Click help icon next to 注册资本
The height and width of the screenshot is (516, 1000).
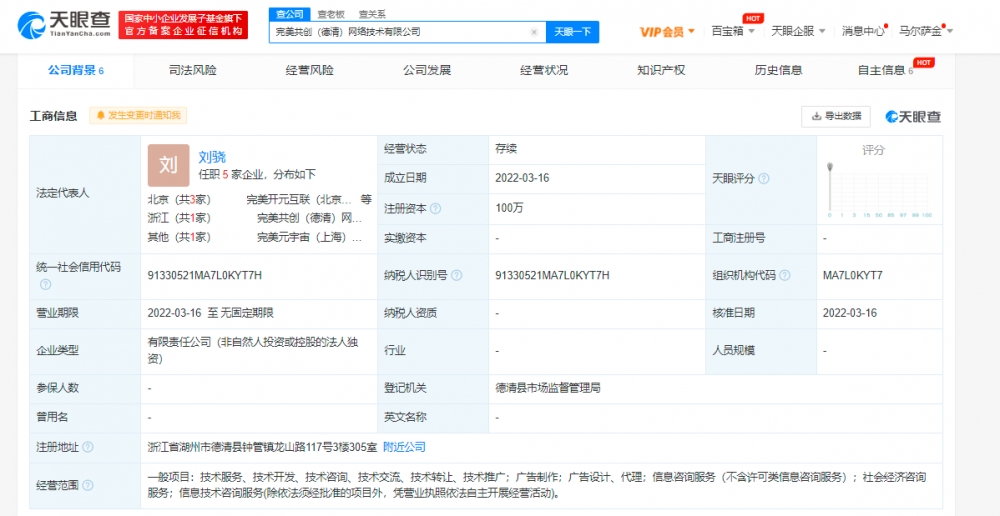(436, 209)
